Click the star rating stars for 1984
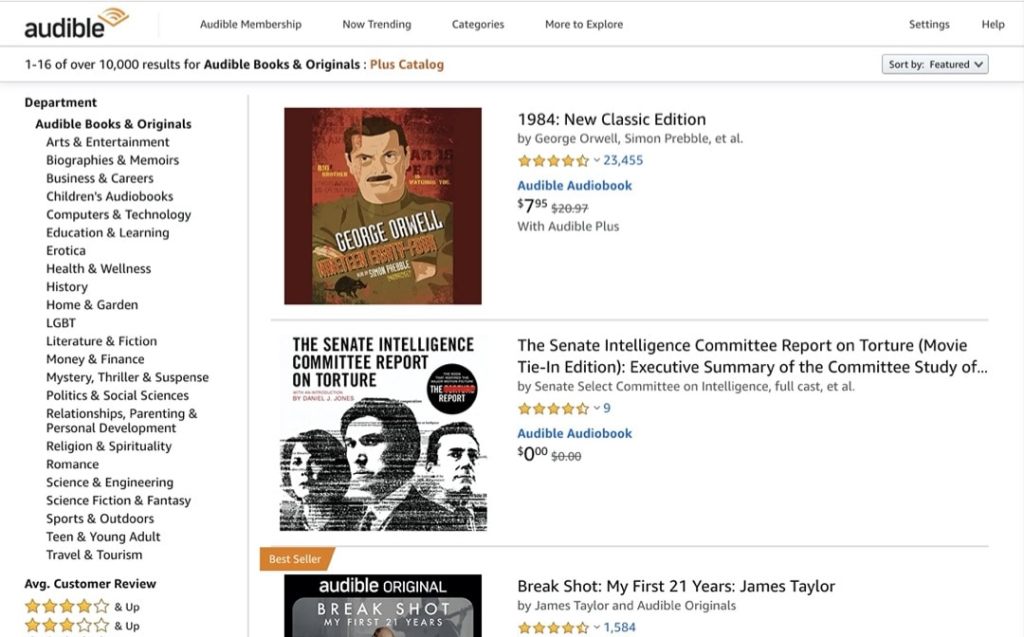 point(552,159)
